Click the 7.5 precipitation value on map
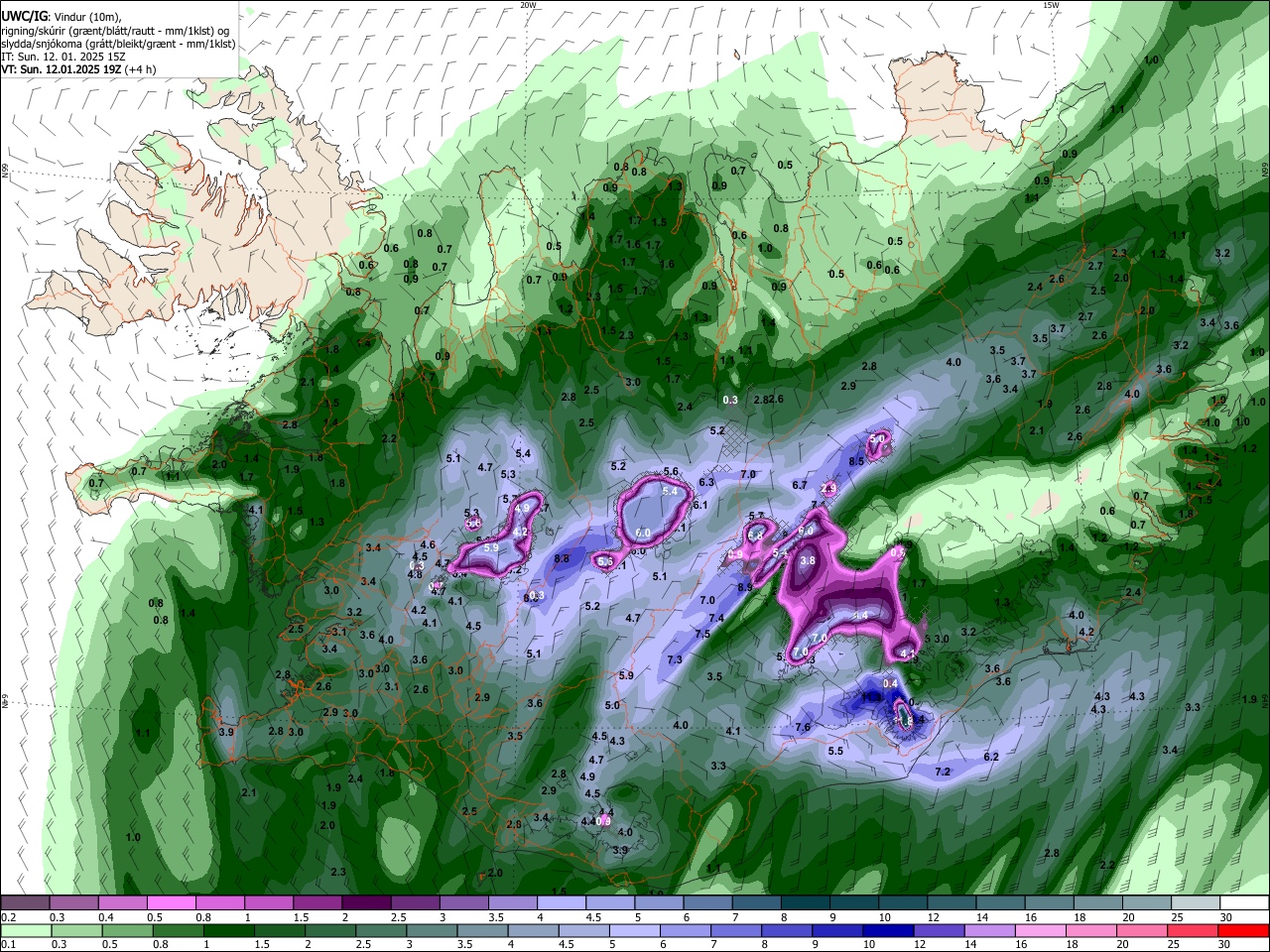 tap(702, 634)
